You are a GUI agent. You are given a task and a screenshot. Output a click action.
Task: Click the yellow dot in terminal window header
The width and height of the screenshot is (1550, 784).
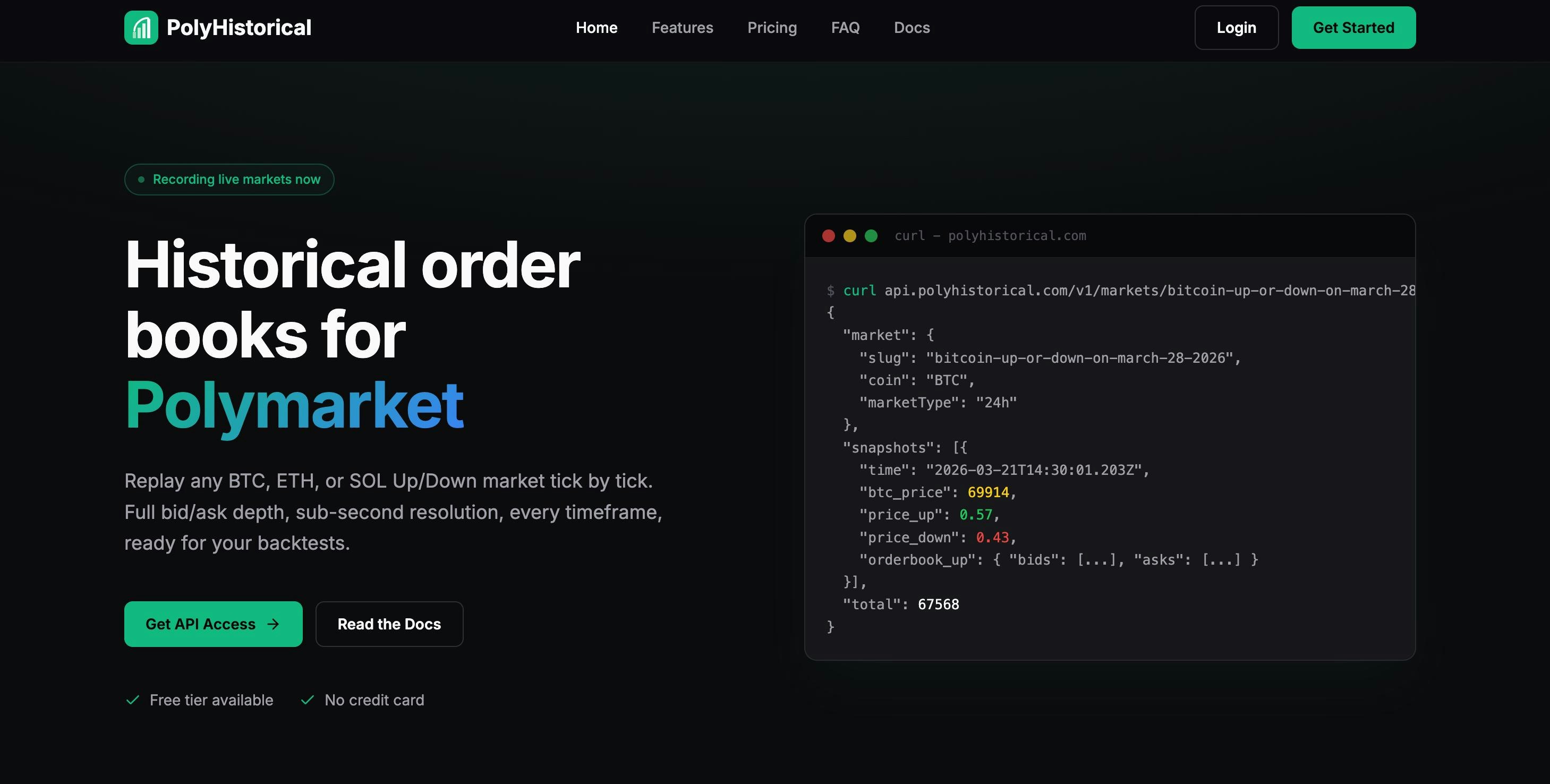849,236
